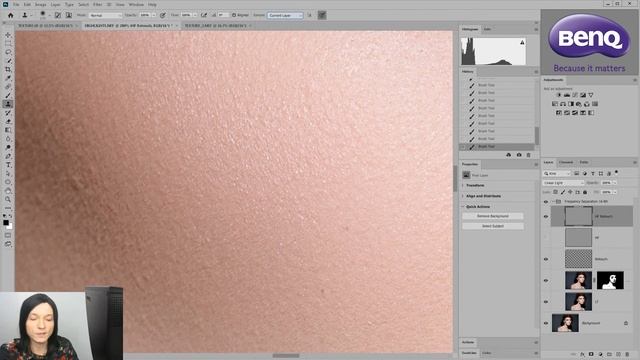Add an Invert adjustment
Screen dimensions: 640x360
[559, 113]
